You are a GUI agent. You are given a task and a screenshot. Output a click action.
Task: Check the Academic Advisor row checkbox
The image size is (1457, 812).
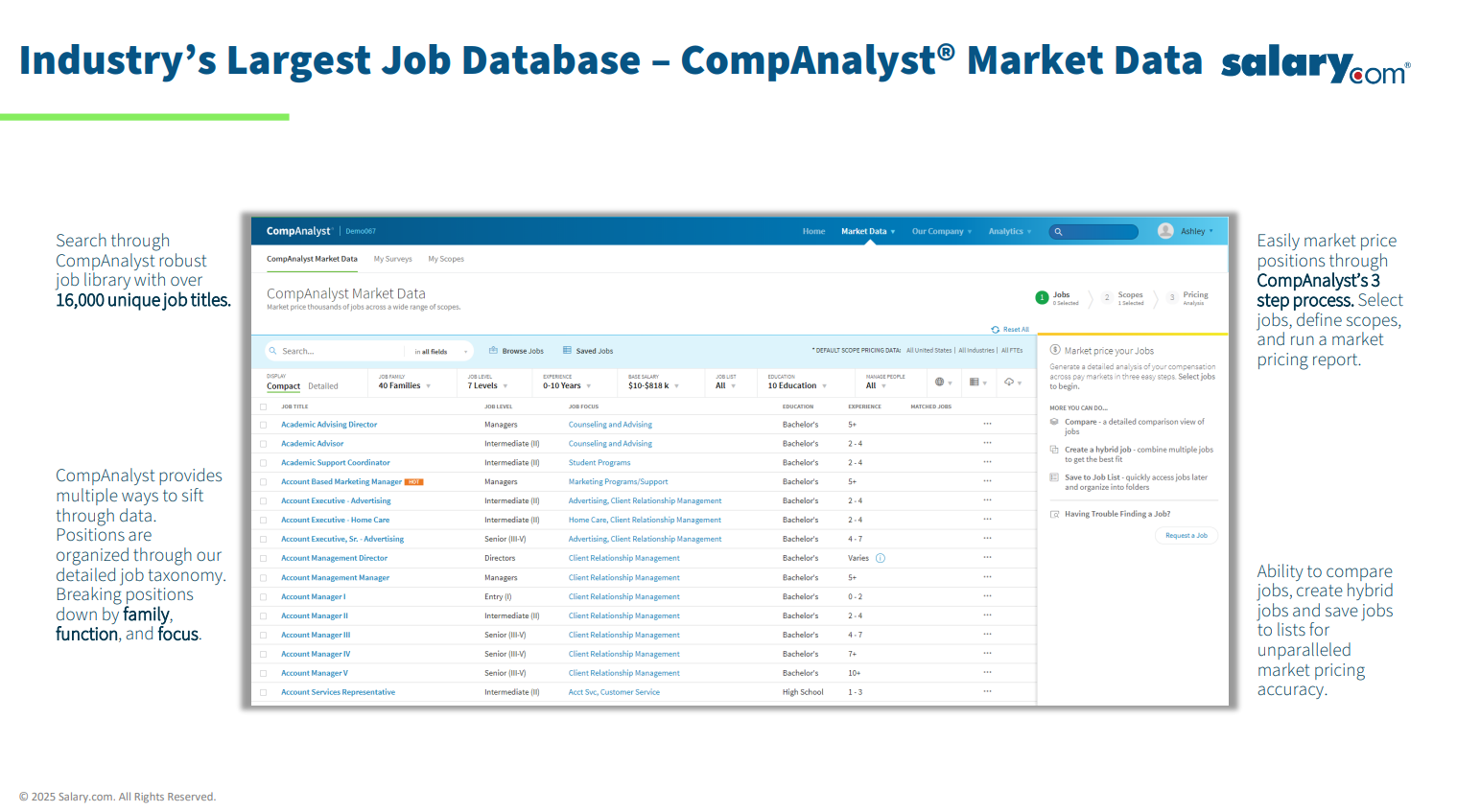pos(264,444)
